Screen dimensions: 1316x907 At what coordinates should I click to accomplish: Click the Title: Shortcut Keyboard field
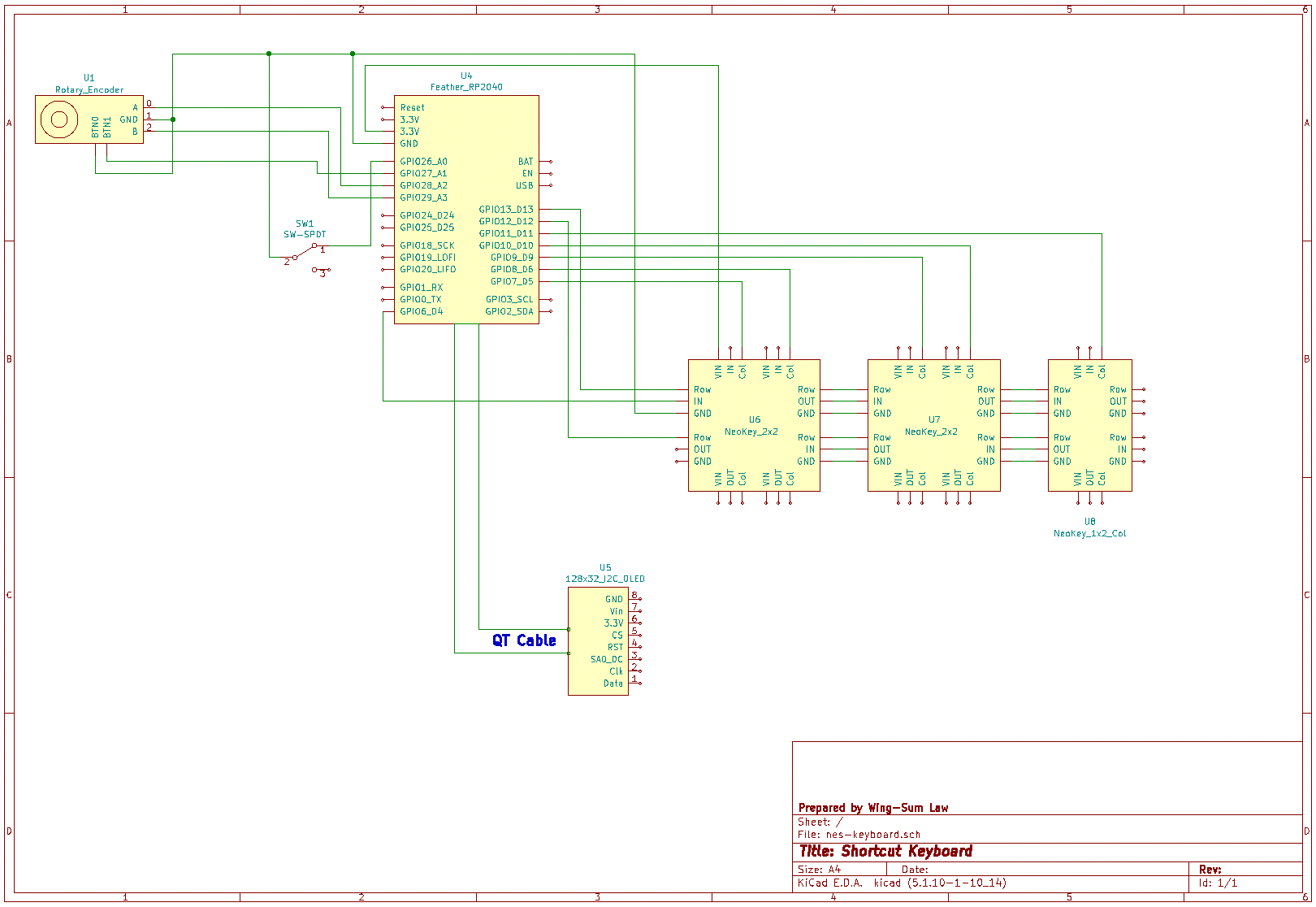click(885, 852)
